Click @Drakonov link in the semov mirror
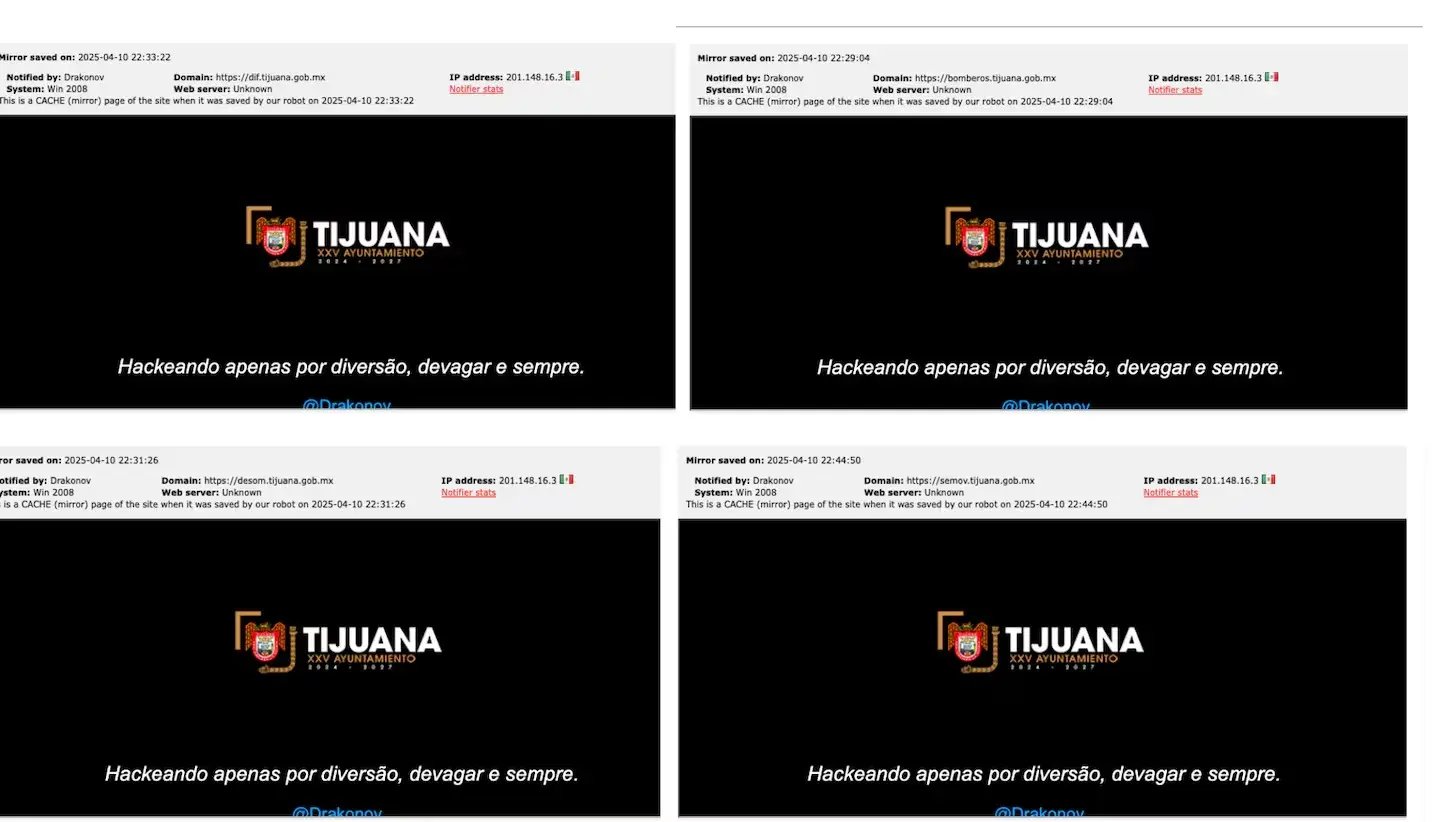This screenshot has height=822, width=1440. (1039, 811)
